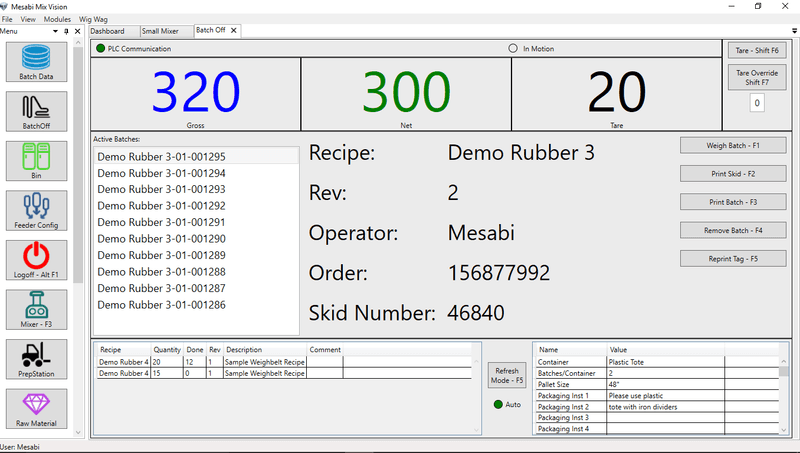Select batch Demo Rubber 3-01-001295
The image size is (800, 453).
pos(196,157)
